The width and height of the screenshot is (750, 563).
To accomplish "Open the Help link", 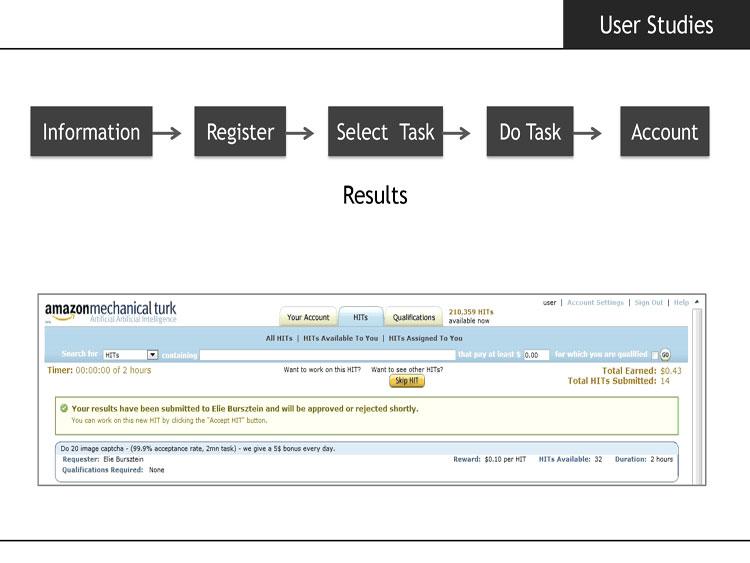I will [681, 303].
